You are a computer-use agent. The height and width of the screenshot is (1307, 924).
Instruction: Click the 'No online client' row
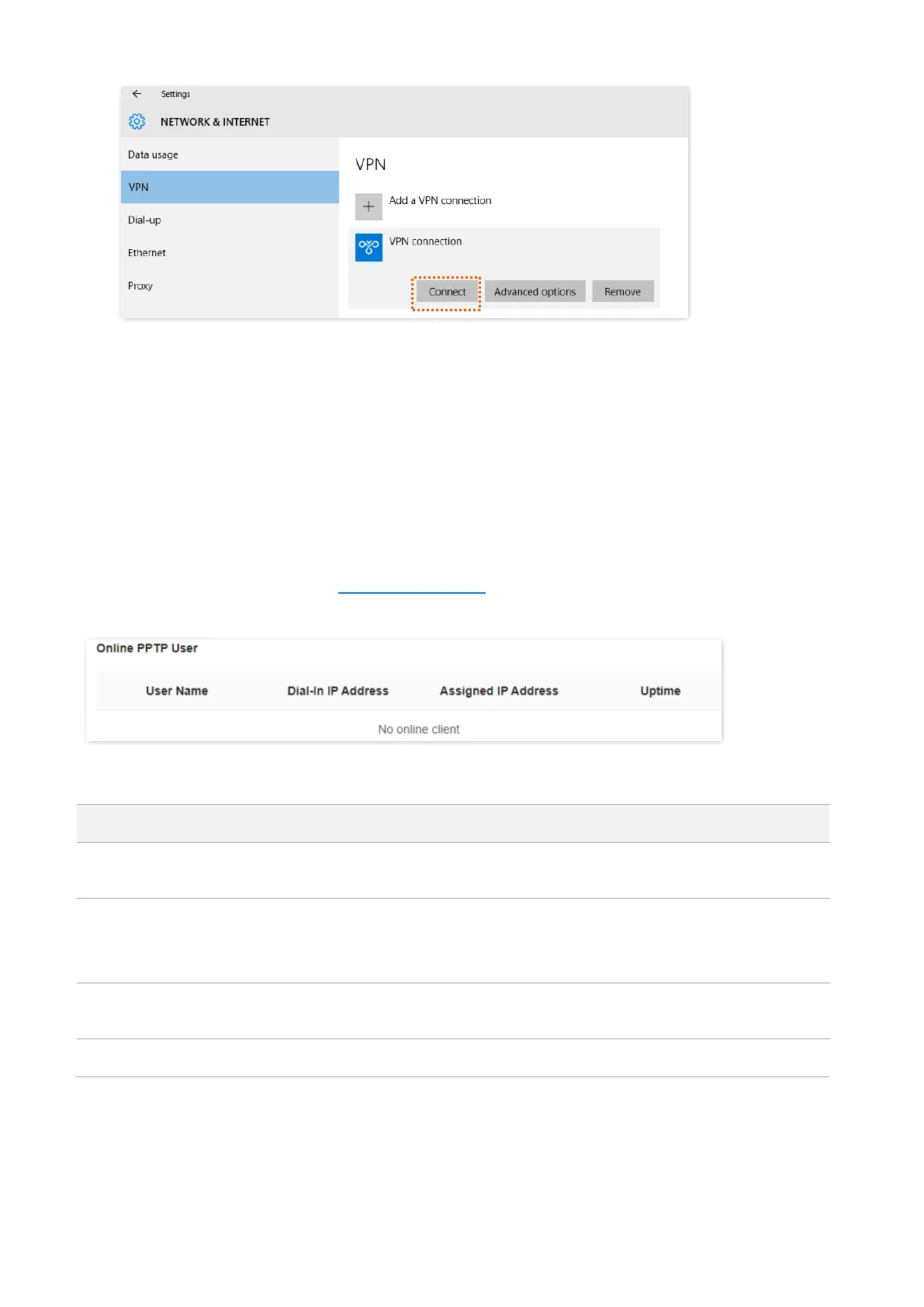tap(418, 730)
